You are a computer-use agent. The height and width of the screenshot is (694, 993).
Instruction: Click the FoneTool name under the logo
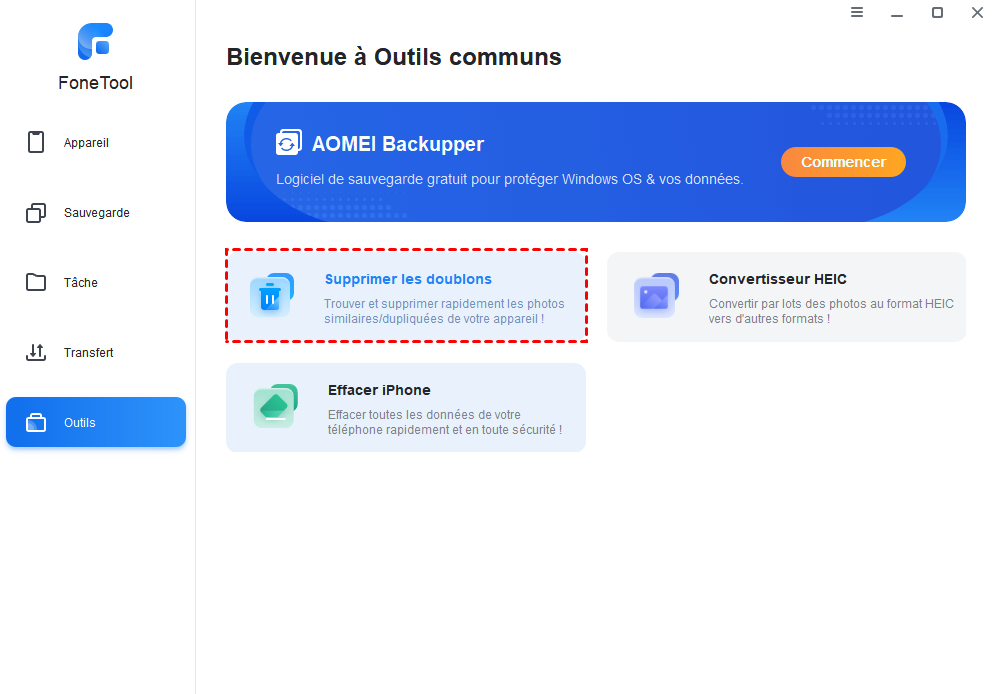[96, 83]
